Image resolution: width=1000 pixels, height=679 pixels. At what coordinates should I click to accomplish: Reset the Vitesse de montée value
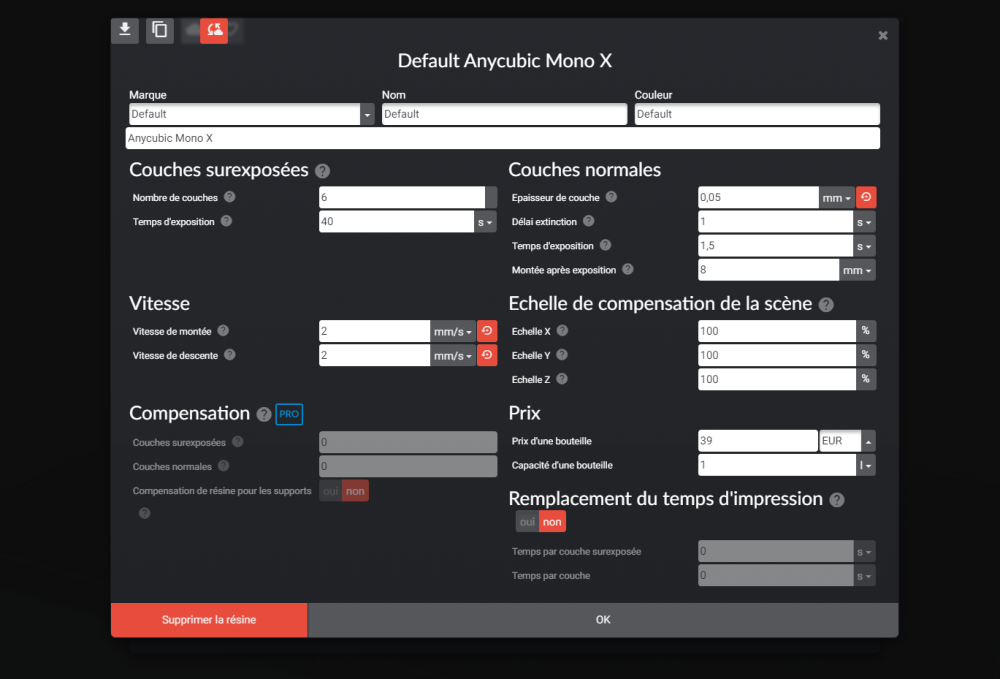click(x=487, y=331)
